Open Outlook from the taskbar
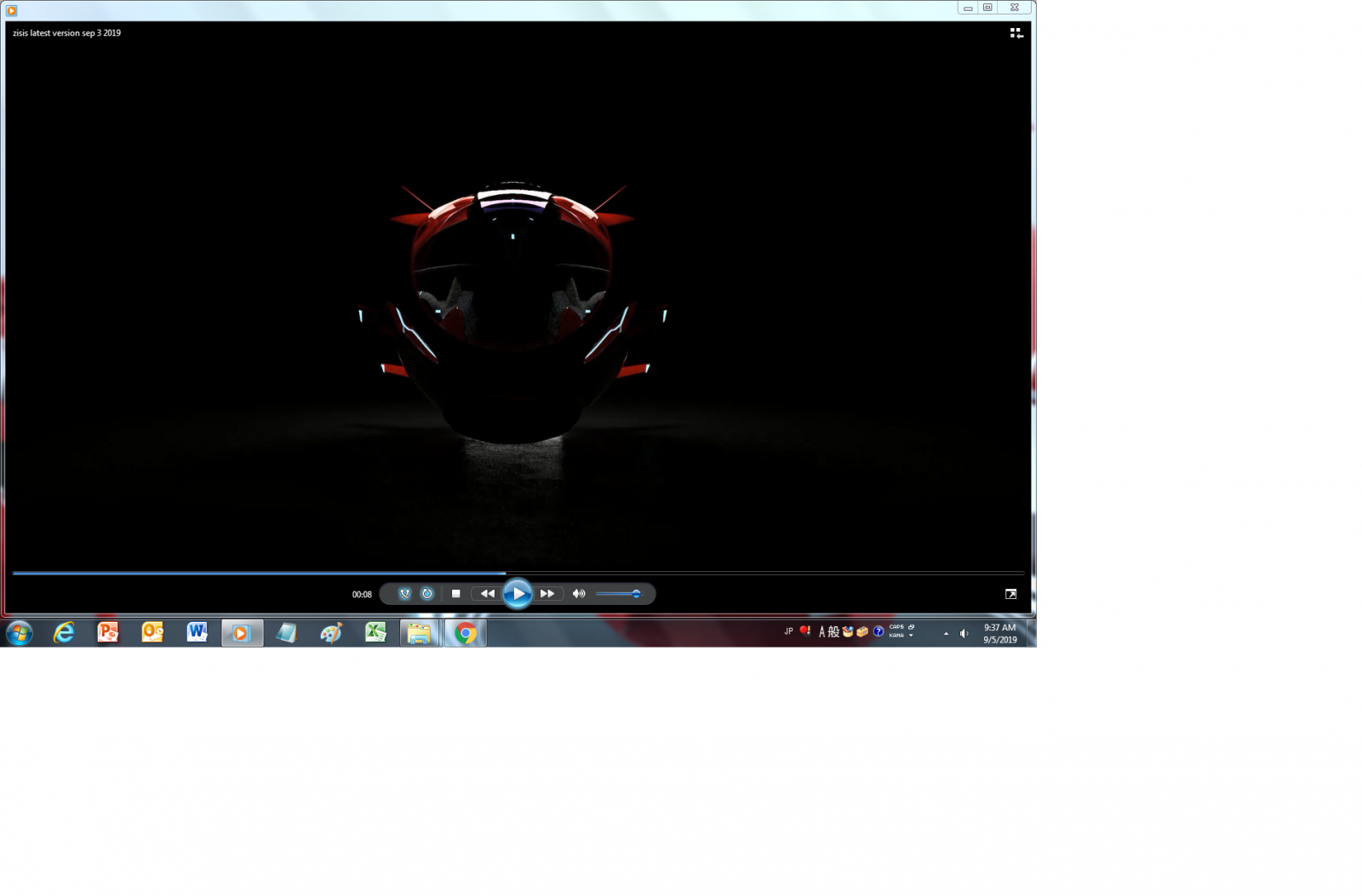 pyautogui.click(x=152, y=632)
